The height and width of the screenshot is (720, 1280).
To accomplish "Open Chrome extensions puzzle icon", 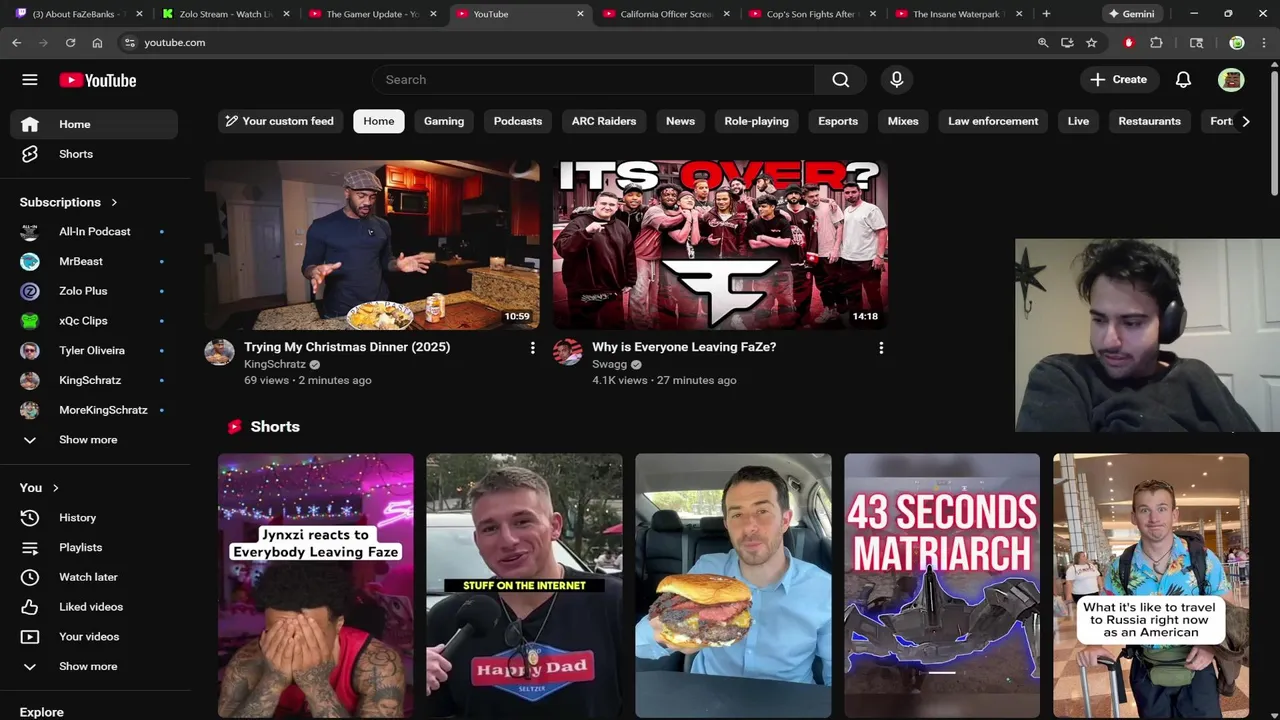I will [1156, 43].
